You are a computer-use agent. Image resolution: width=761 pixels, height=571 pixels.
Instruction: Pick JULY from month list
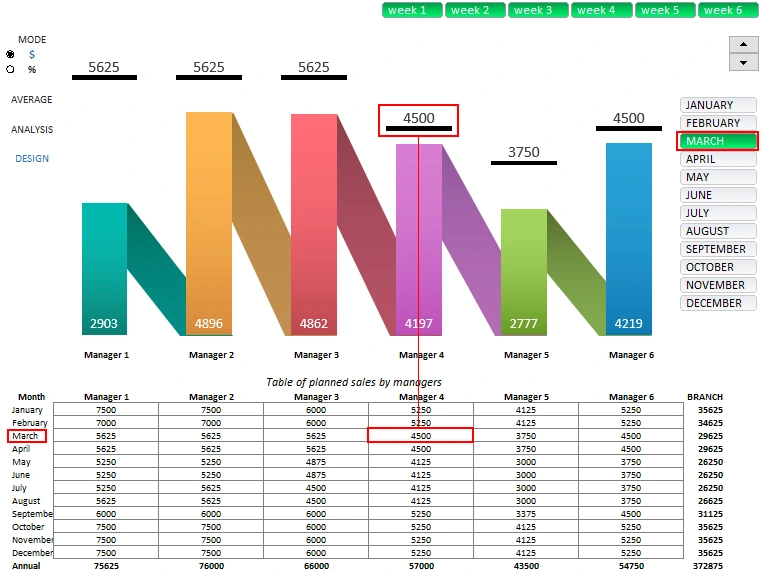click(x=717, y=213)
